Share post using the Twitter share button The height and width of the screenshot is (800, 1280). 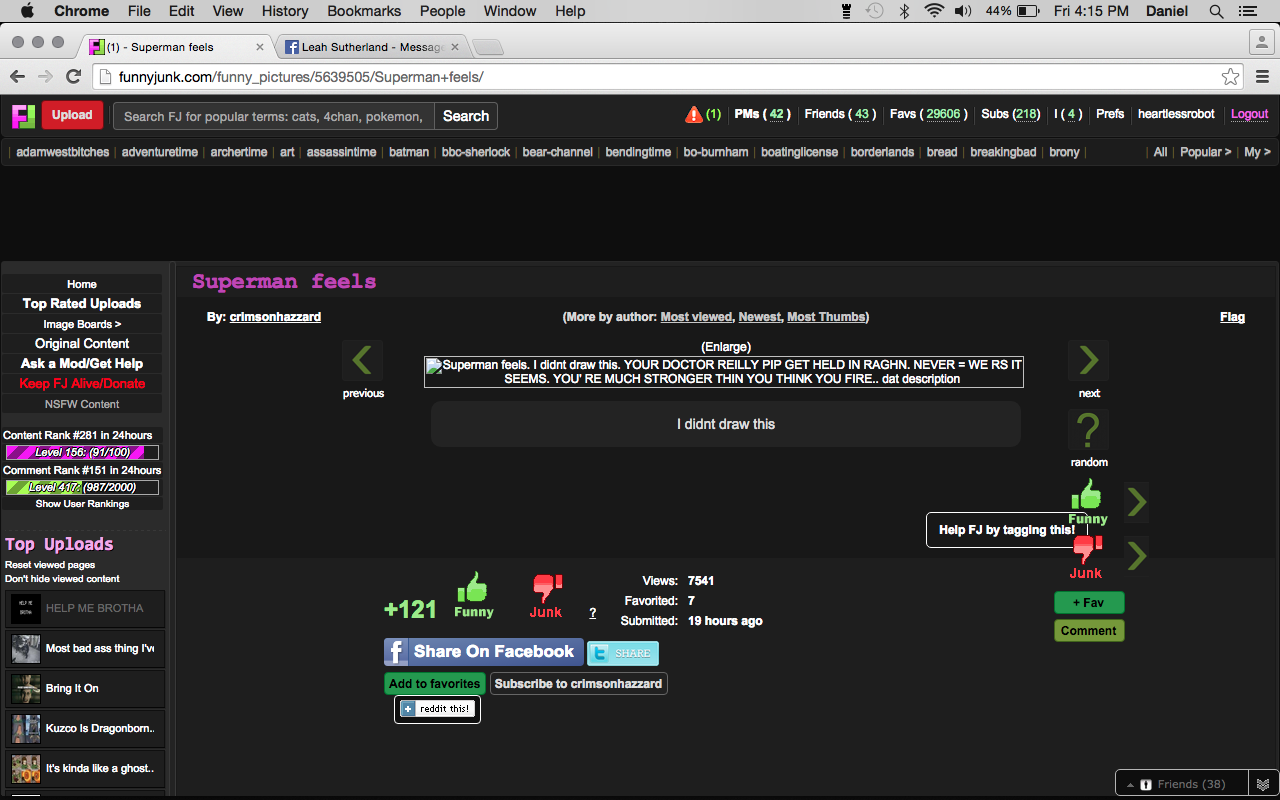[623, 653]
